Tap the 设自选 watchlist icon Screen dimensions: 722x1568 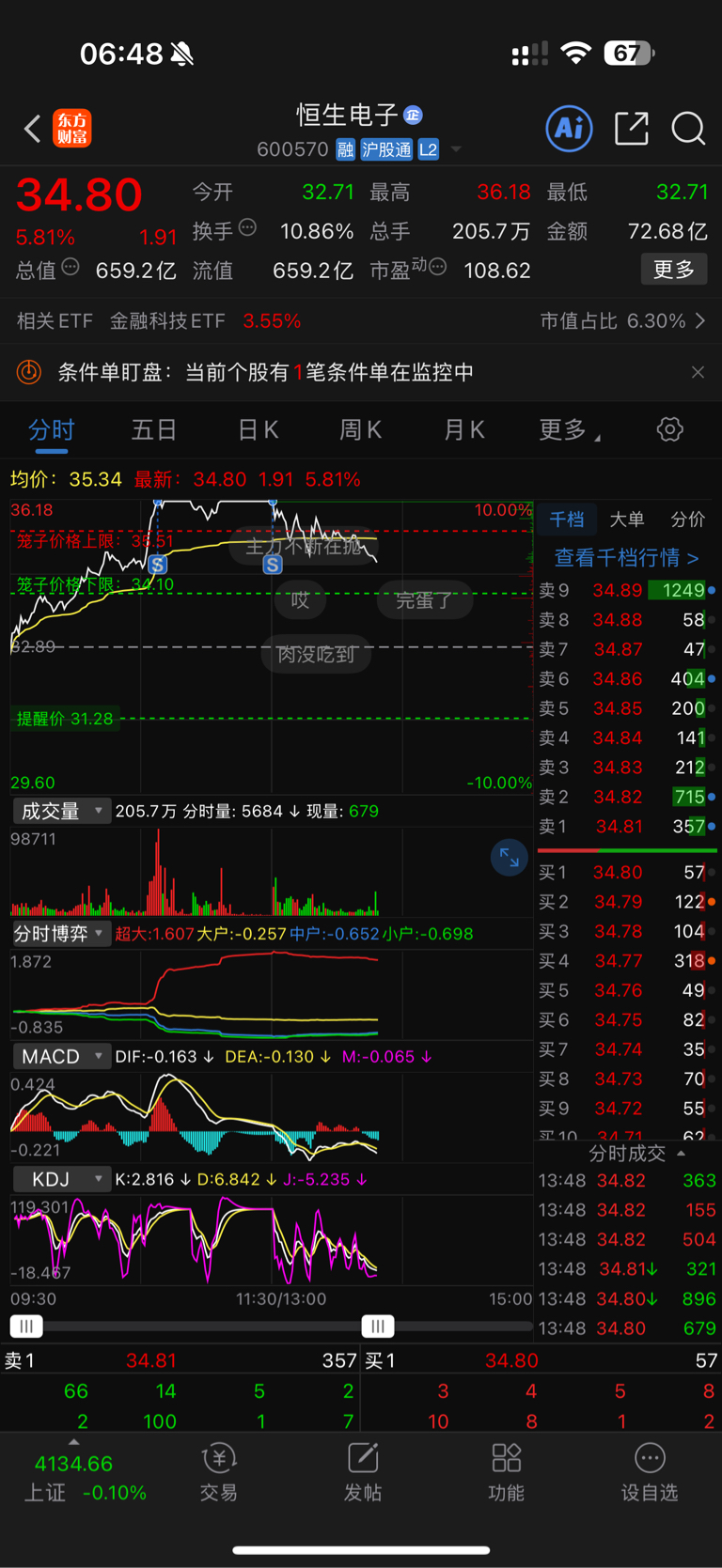pyautogui.click(x=650, y=1472)
